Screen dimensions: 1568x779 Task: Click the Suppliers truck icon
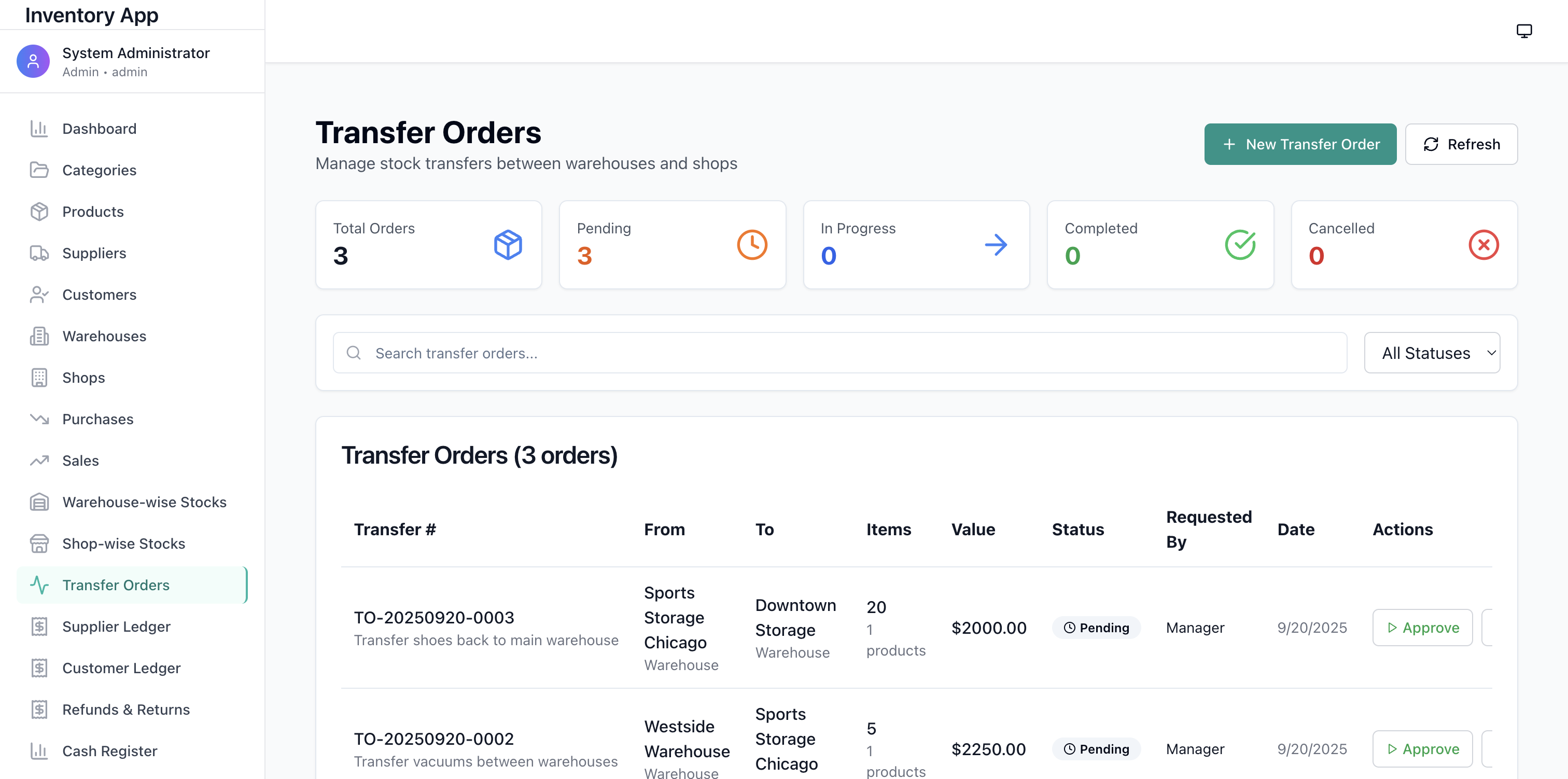pos(39,253)
